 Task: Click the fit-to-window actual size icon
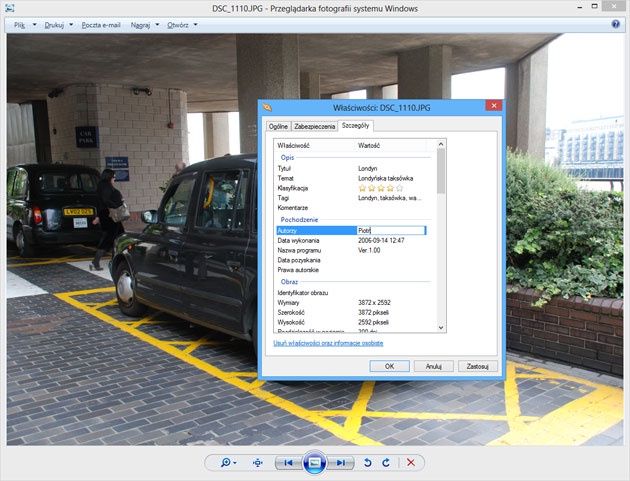pyautogui.click(x=258, y=463)
